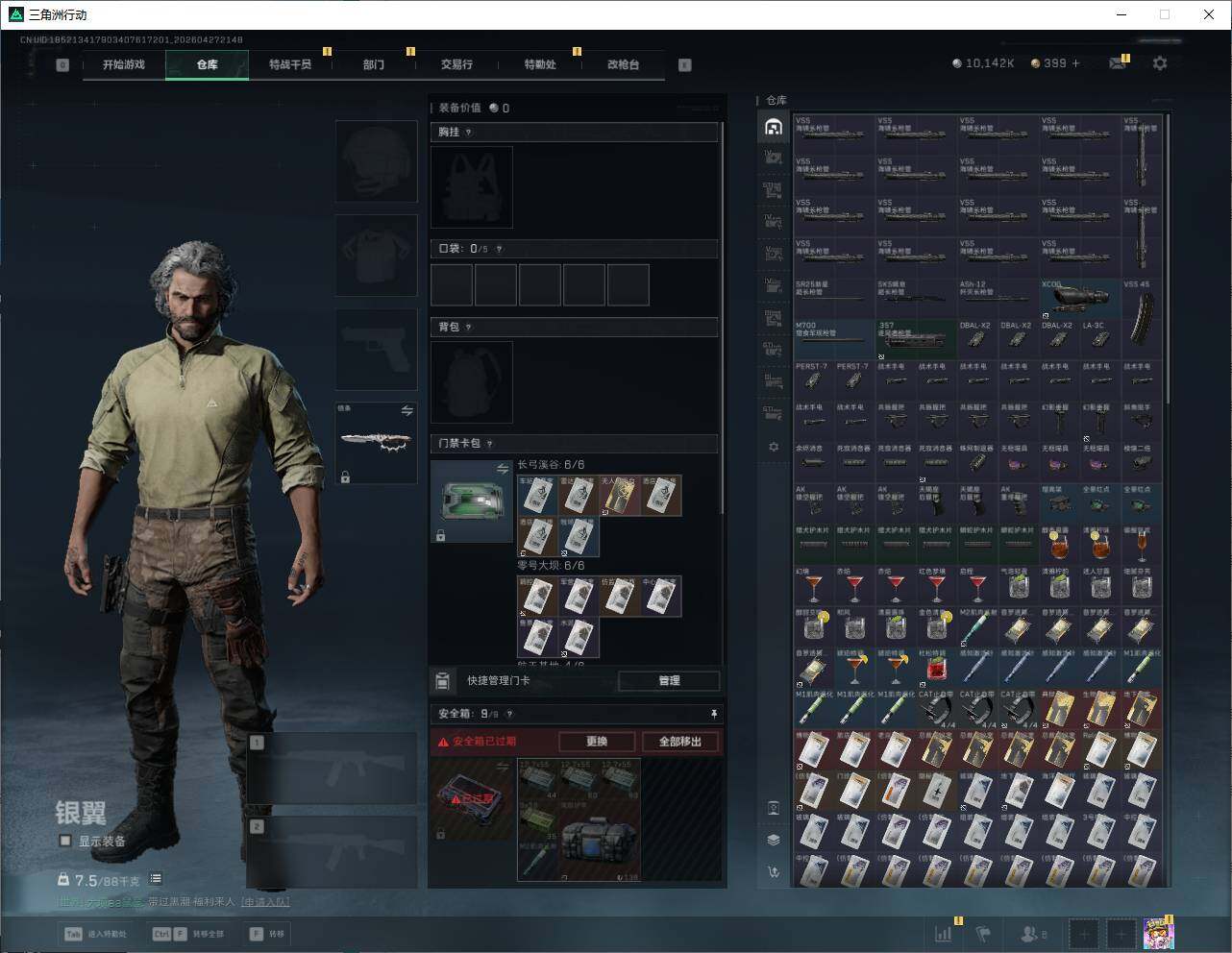Click the 长弓溪谷: 6/6 label

(x=551, y=465)
